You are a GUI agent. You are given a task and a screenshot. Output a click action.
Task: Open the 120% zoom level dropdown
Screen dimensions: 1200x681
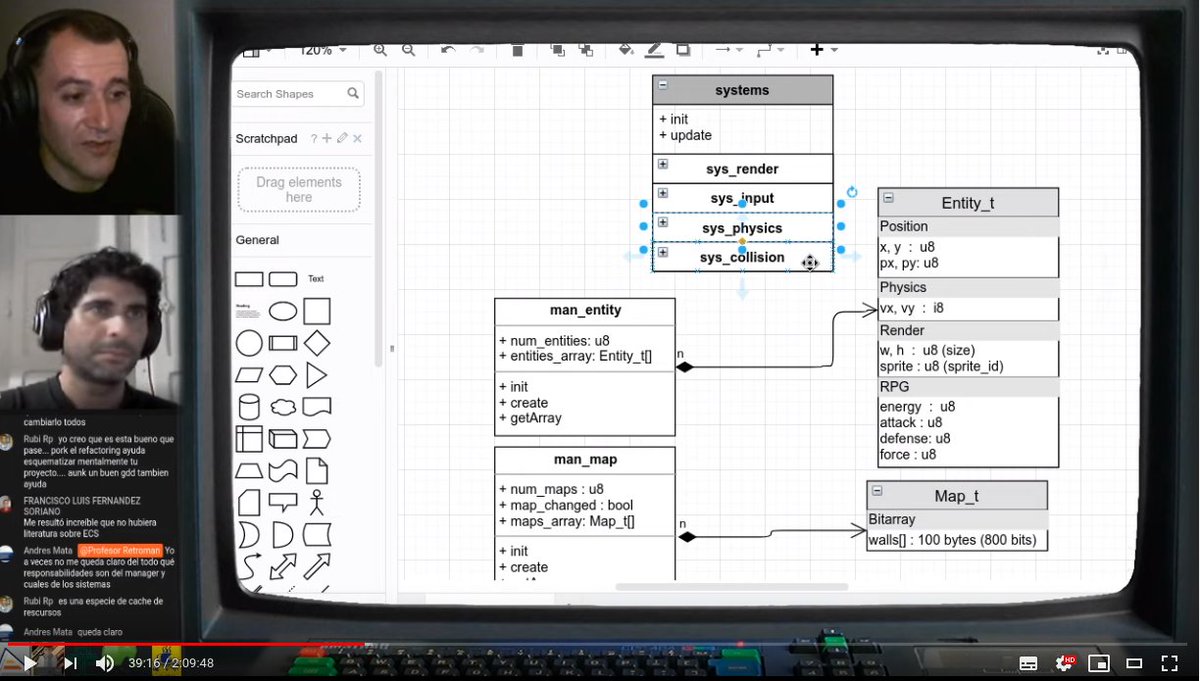(x=324, y=50)
